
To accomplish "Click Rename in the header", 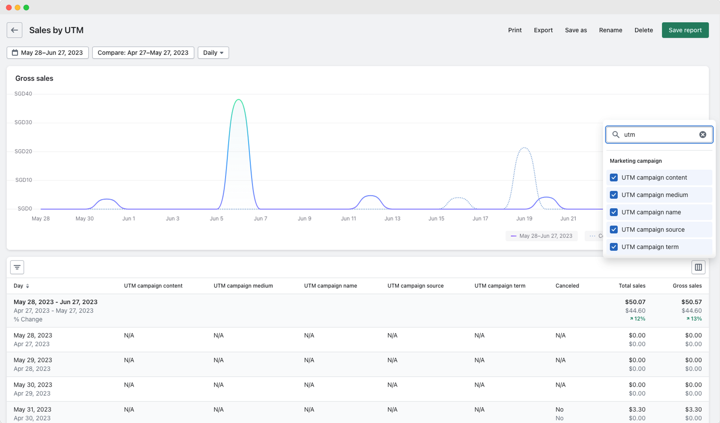I will 610,30.
